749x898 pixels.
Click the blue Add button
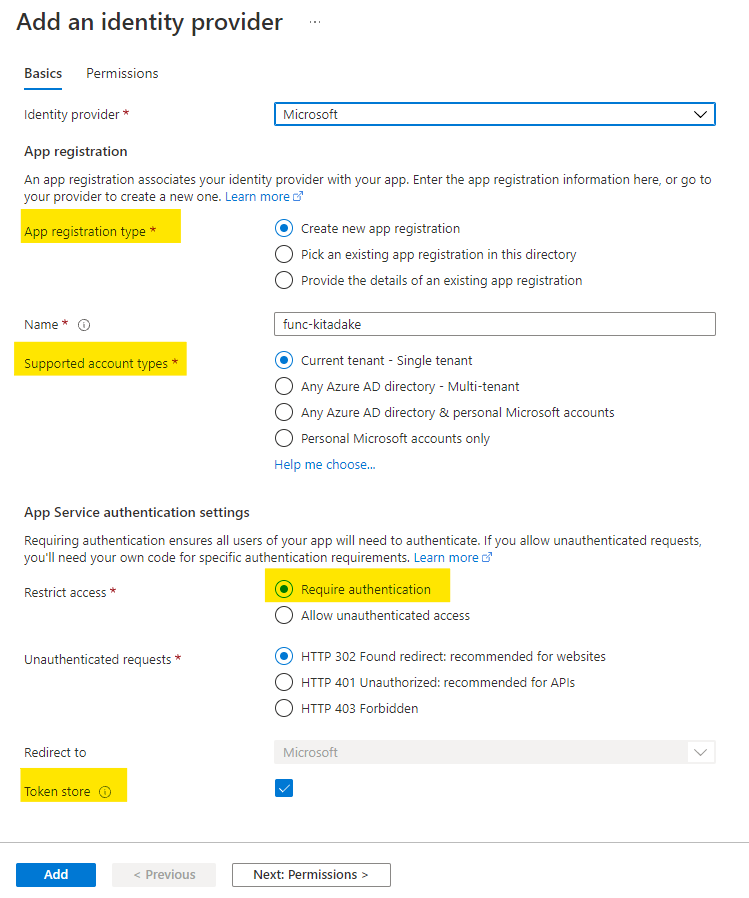click(x=56, y=875)
